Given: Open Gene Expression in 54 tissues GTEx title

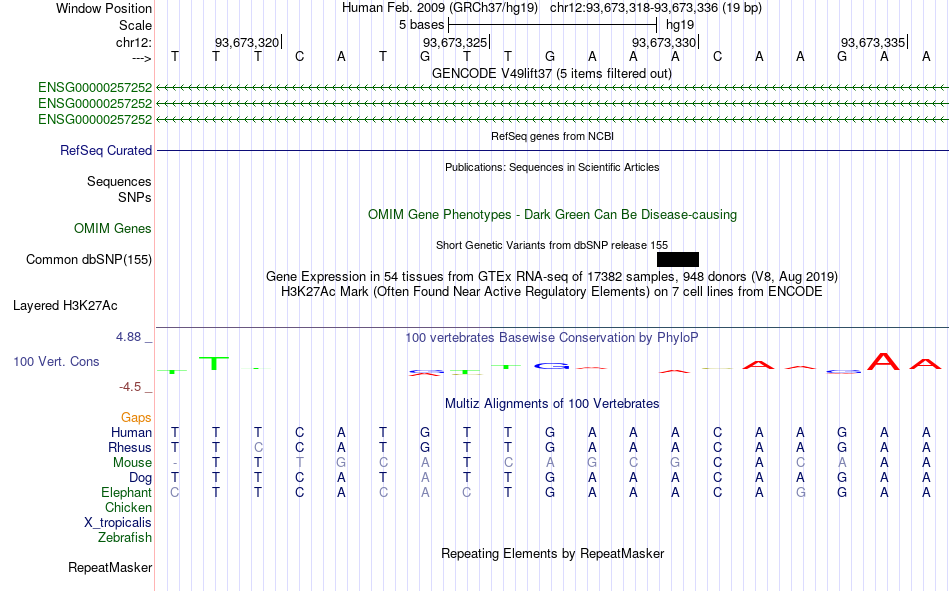Looking at the screenshot, I should coord(552,276).
